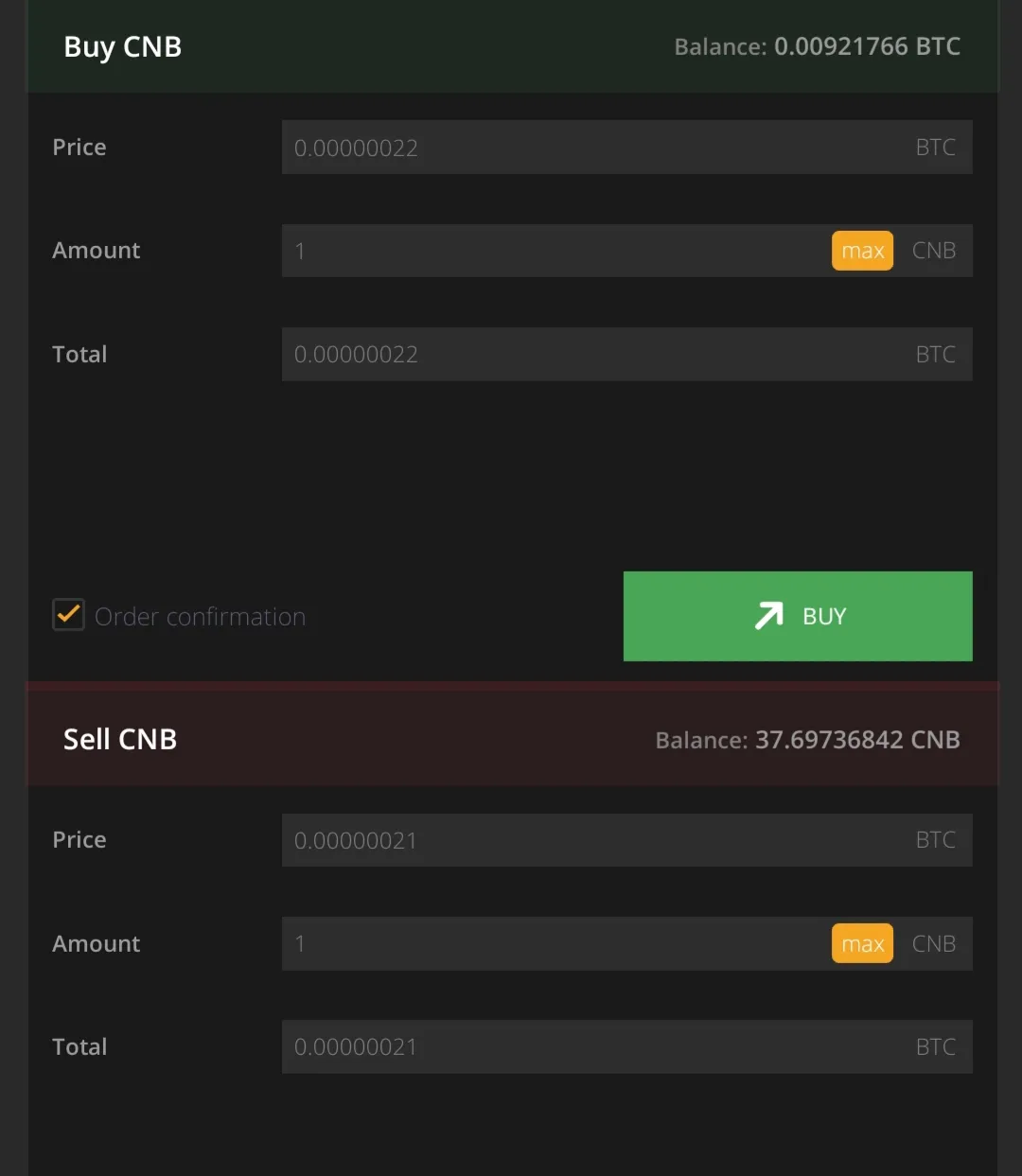The image size is (1022, 1176).
Task: Click the green BUY button
Action: coord(798,616)
